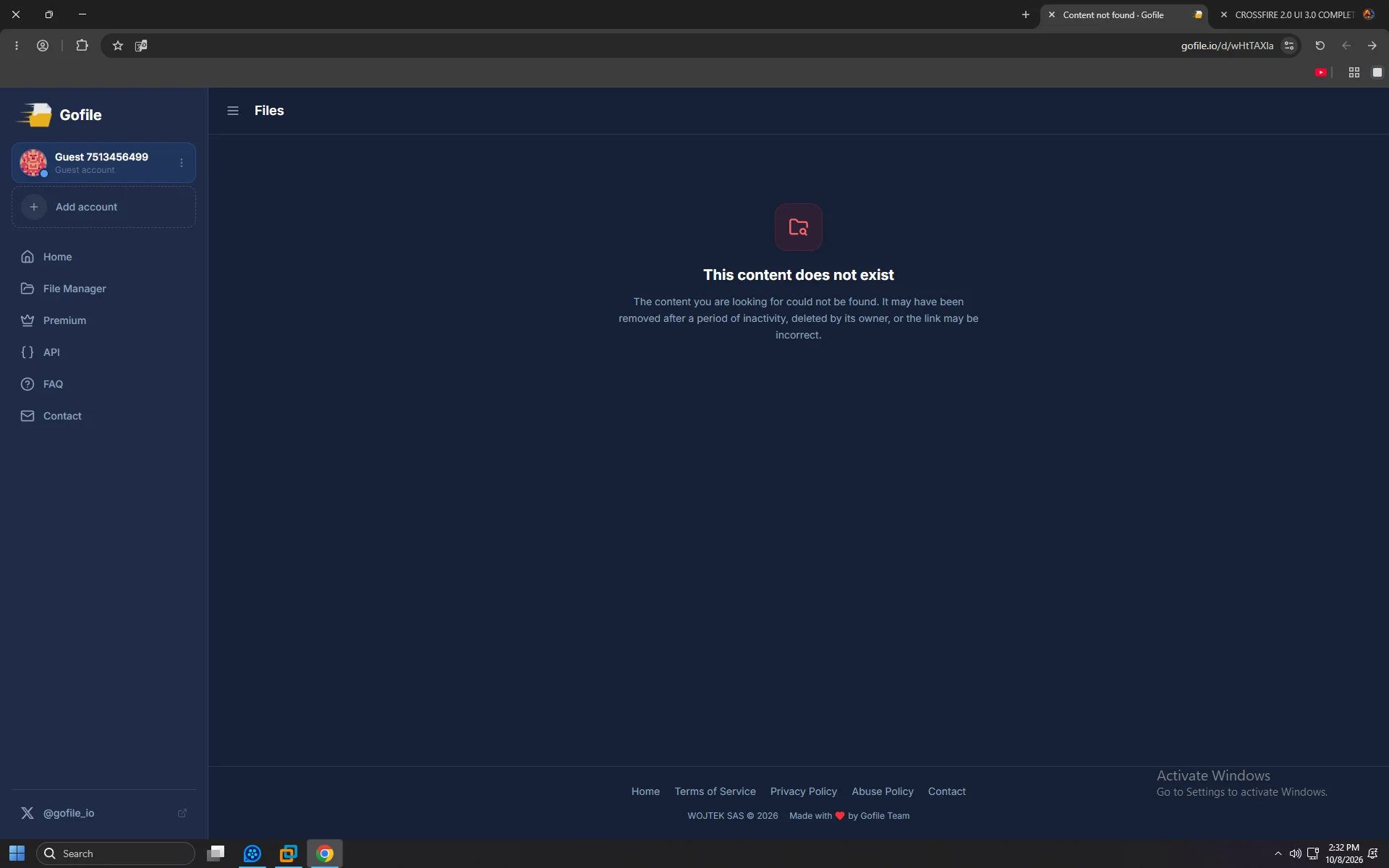Select the Content not found Gofile tab

[1123, 14]
